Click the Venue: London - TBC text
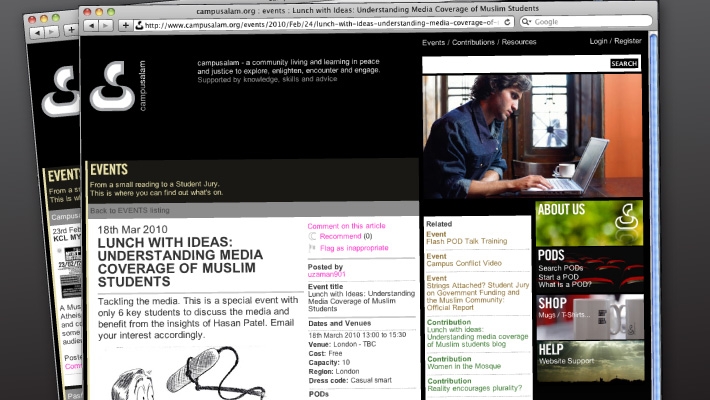Image resolution: width=710 pixels, height=400 pixels. coord(342,344)
